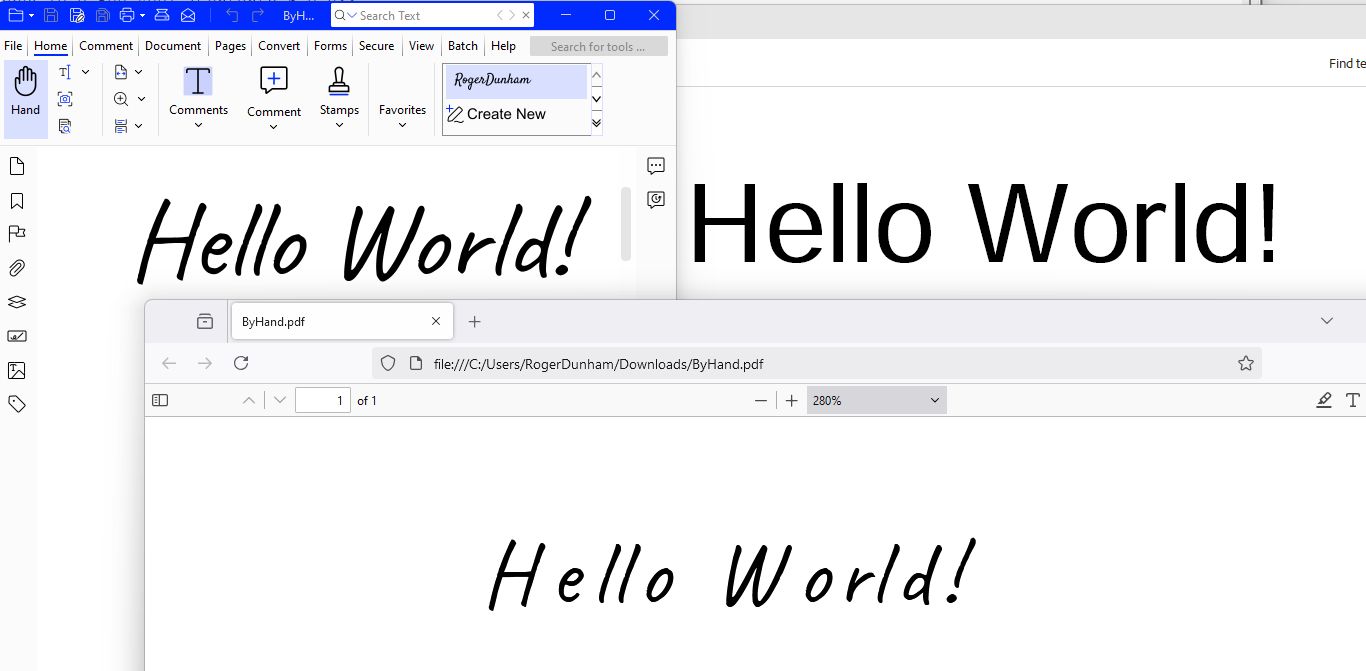Click the zoom in magnifier icon
Viewport: 1366px width, 671px height.
click(x=121, y=99)
